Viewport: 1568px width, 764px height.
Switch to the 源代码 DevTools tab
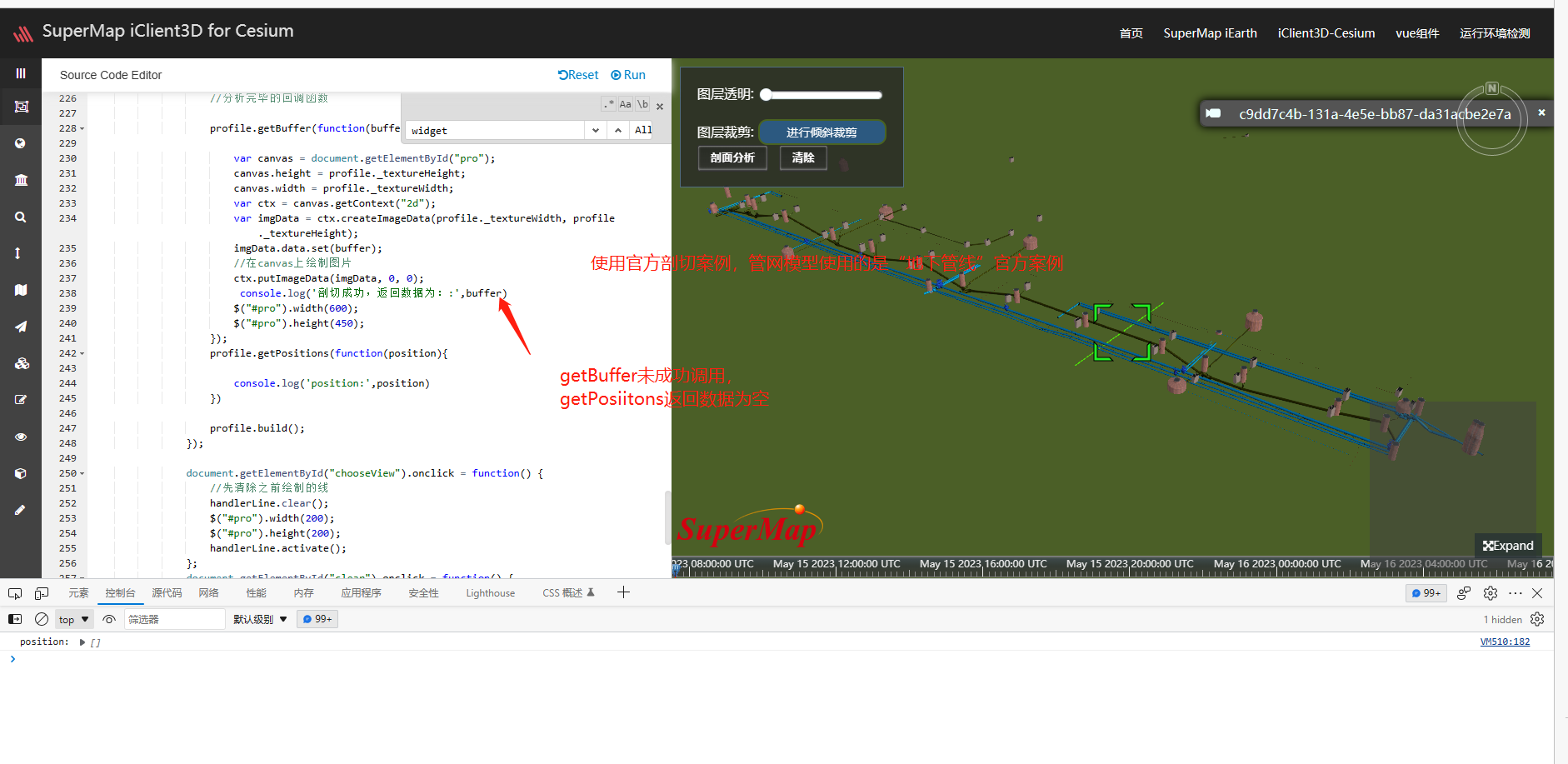167,593
